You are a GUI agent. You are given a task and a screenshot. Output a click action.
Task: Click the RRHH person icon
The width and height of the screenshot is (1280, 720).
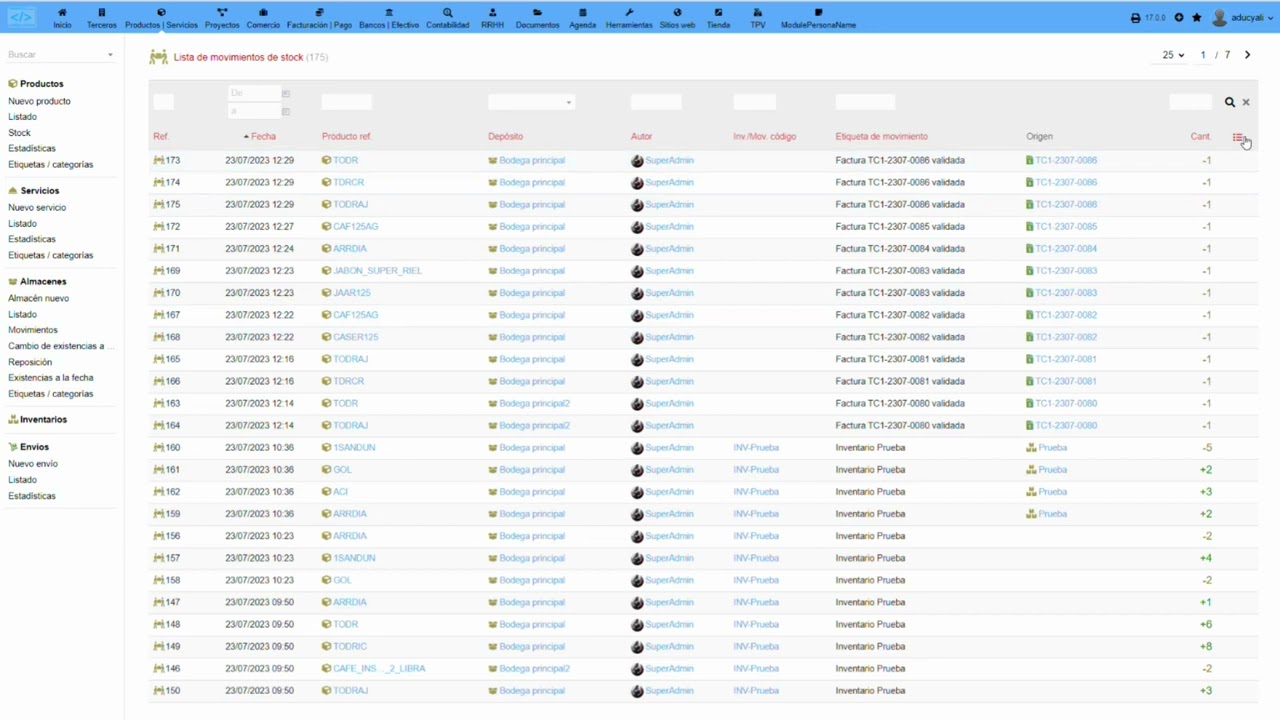[x=492, y=13]
